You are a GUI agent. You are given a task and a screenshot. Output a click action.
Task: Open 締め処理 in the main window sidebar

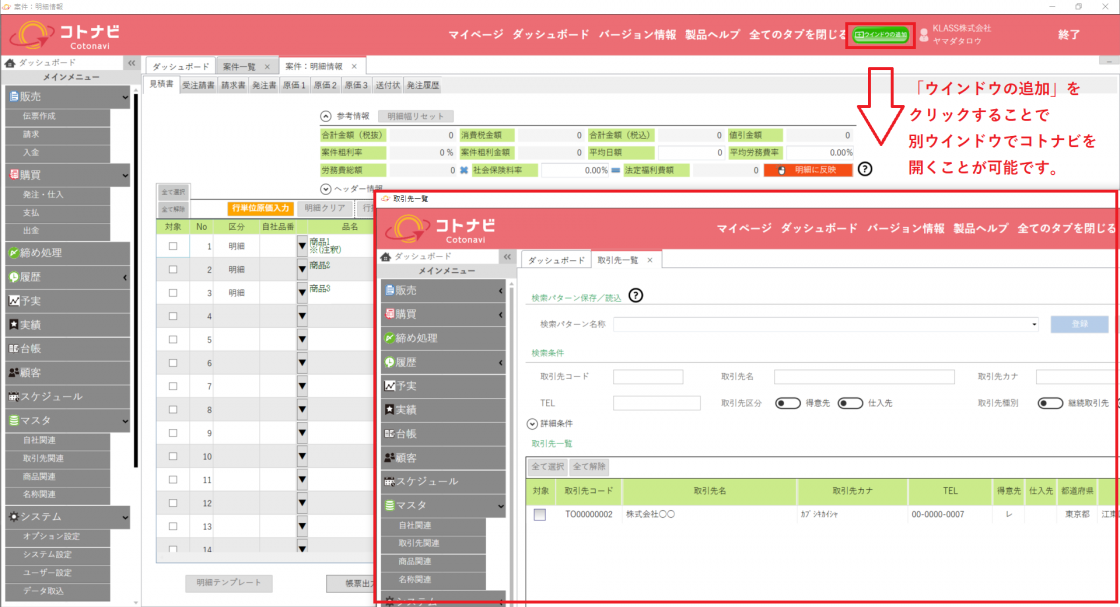point(66,253)
